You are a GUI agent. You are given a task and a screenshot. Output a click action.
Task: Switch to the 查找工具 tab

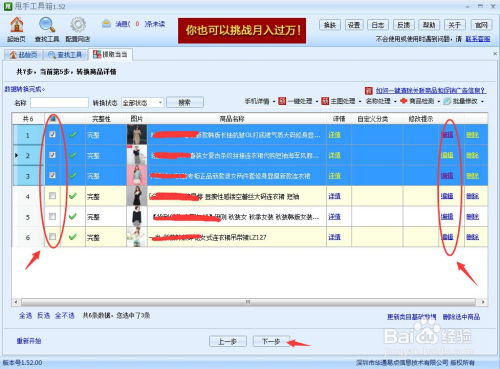65,55
